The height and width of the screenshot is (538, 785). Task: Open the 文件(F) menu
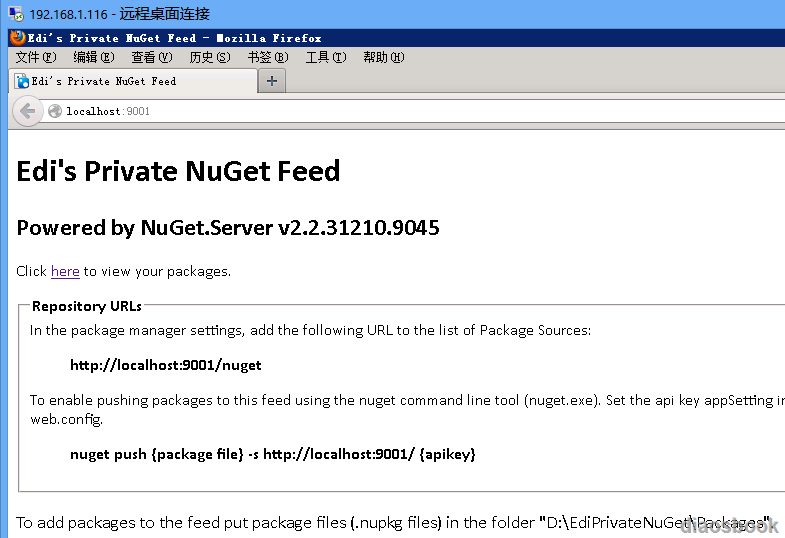coord(36,58)
